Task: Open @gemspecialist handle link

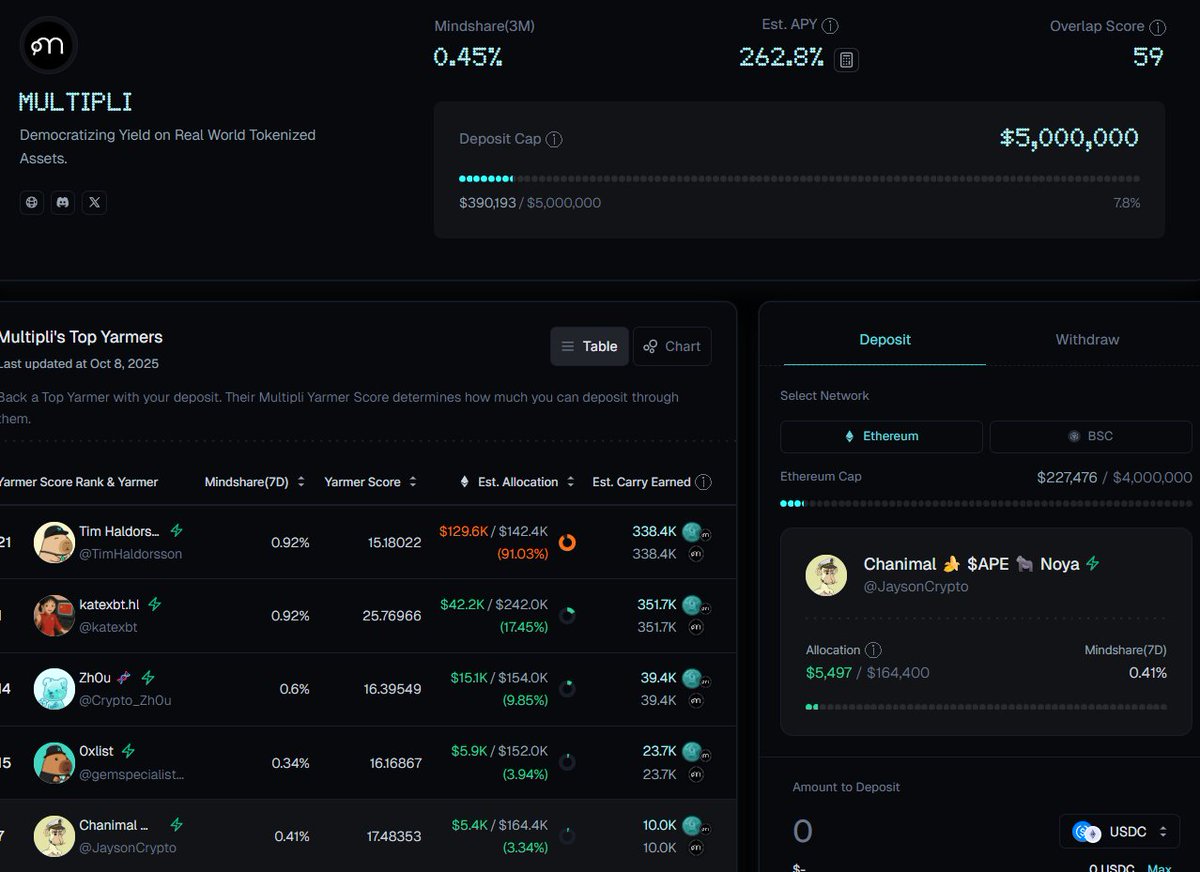Action: pos(132,774)
